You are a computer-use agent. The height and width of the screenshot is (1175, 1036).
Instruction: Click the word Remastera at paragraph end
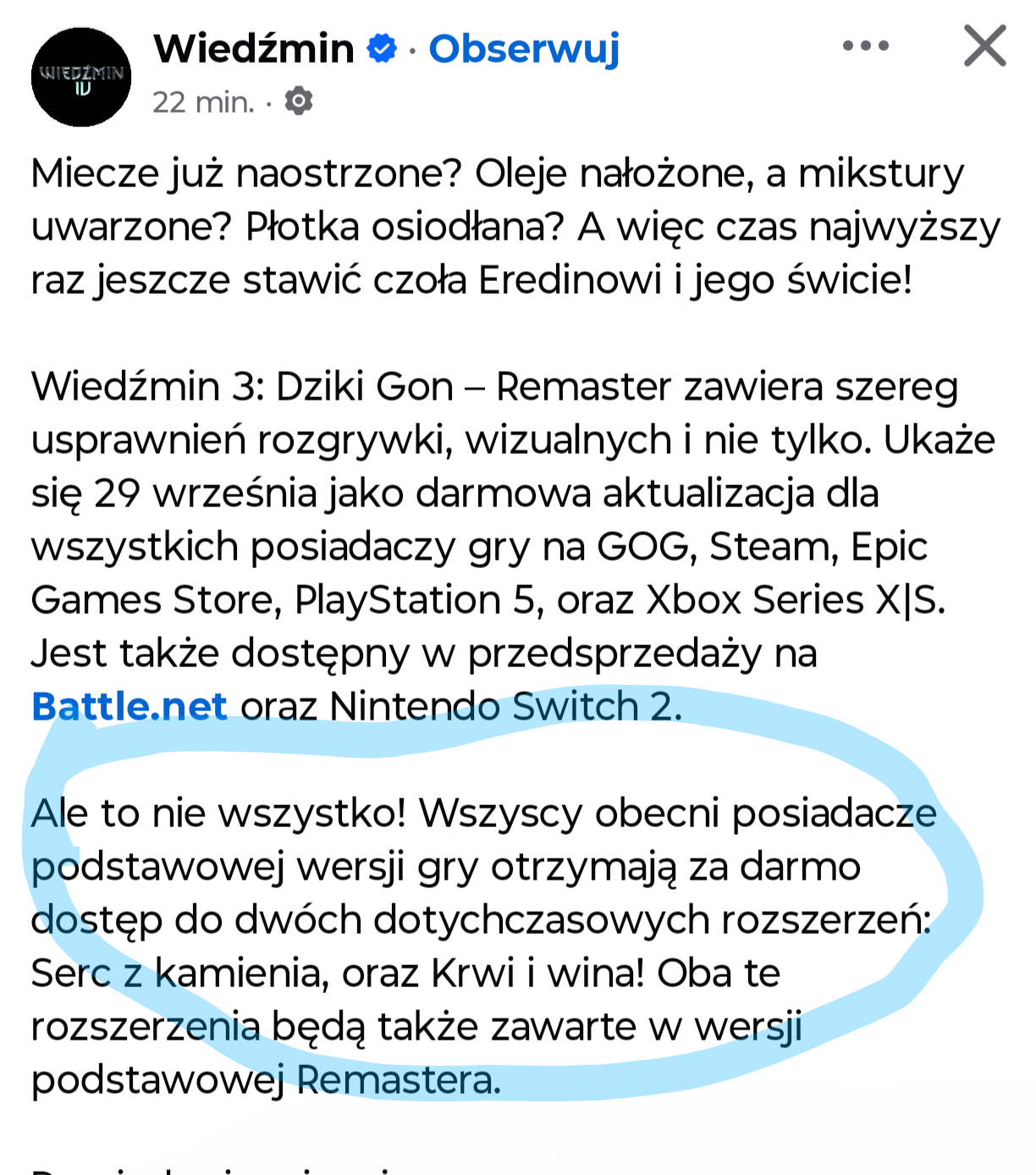pyautogui.click(x=399, y=1080)
